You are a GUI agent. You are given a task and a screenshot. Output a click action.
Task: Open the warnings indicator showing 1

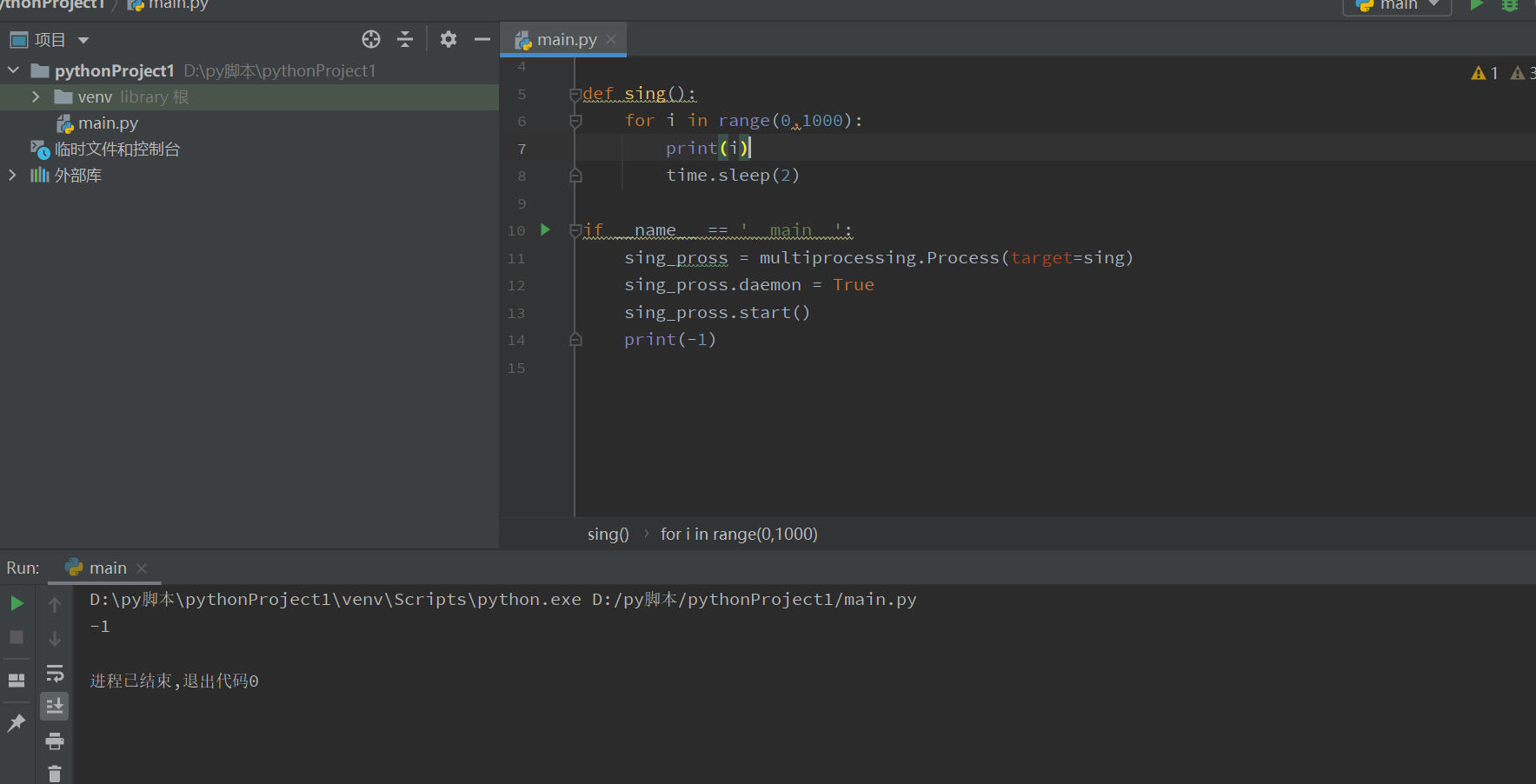[1485, 73]
